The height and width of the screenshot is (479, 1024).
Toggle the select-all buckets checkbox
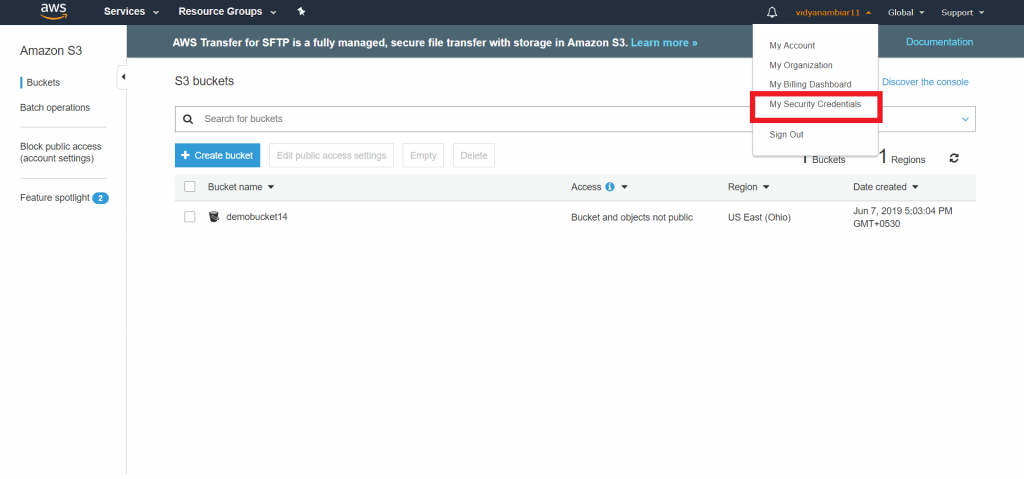[190, 187]
